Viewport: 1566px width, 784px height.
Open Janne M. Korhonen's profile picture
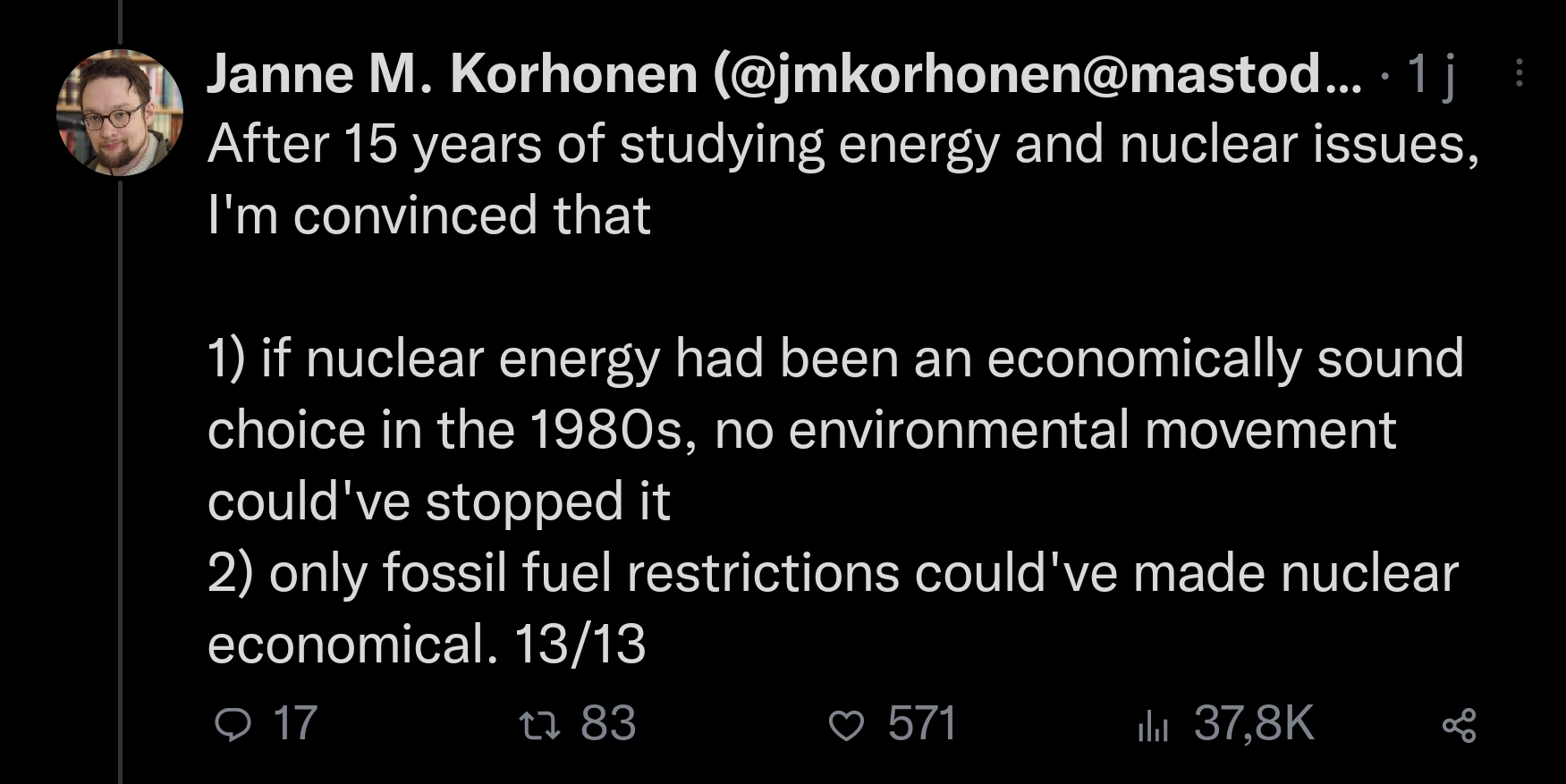tap(120, 112)
